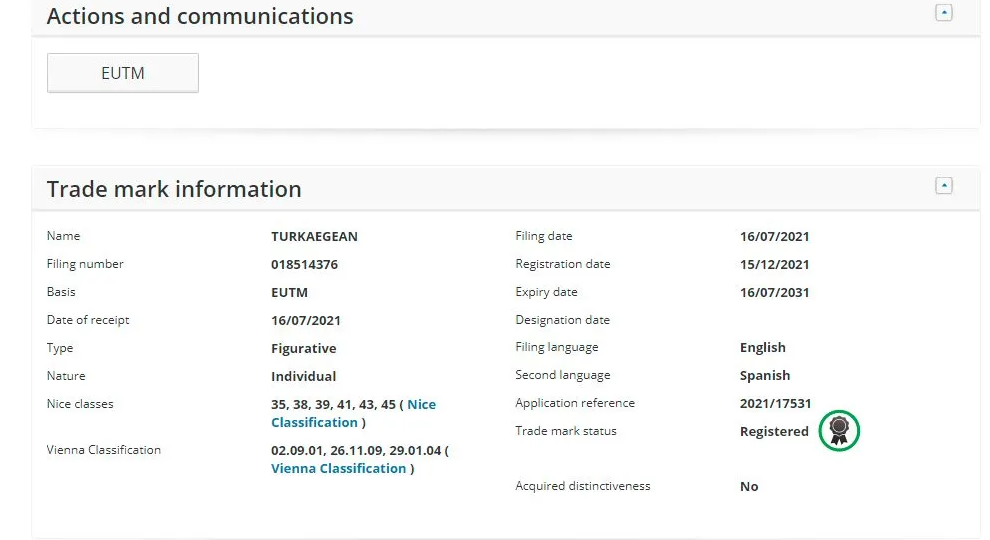
Task: Click the Actions and communications heading
Action: pyautogui.click(x=200, y=16)
